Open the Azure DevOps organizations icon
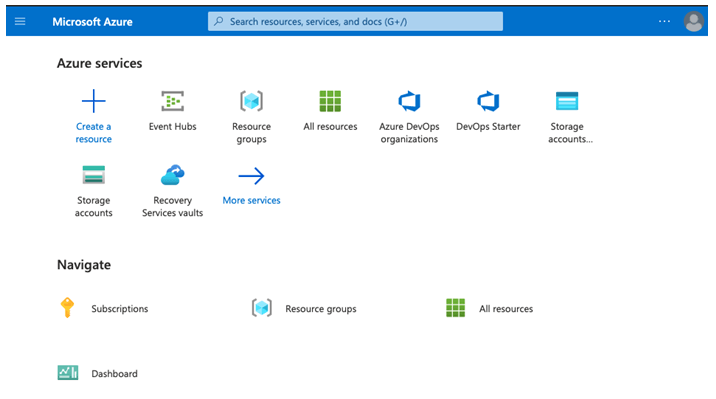 click(x=409, y=101)
